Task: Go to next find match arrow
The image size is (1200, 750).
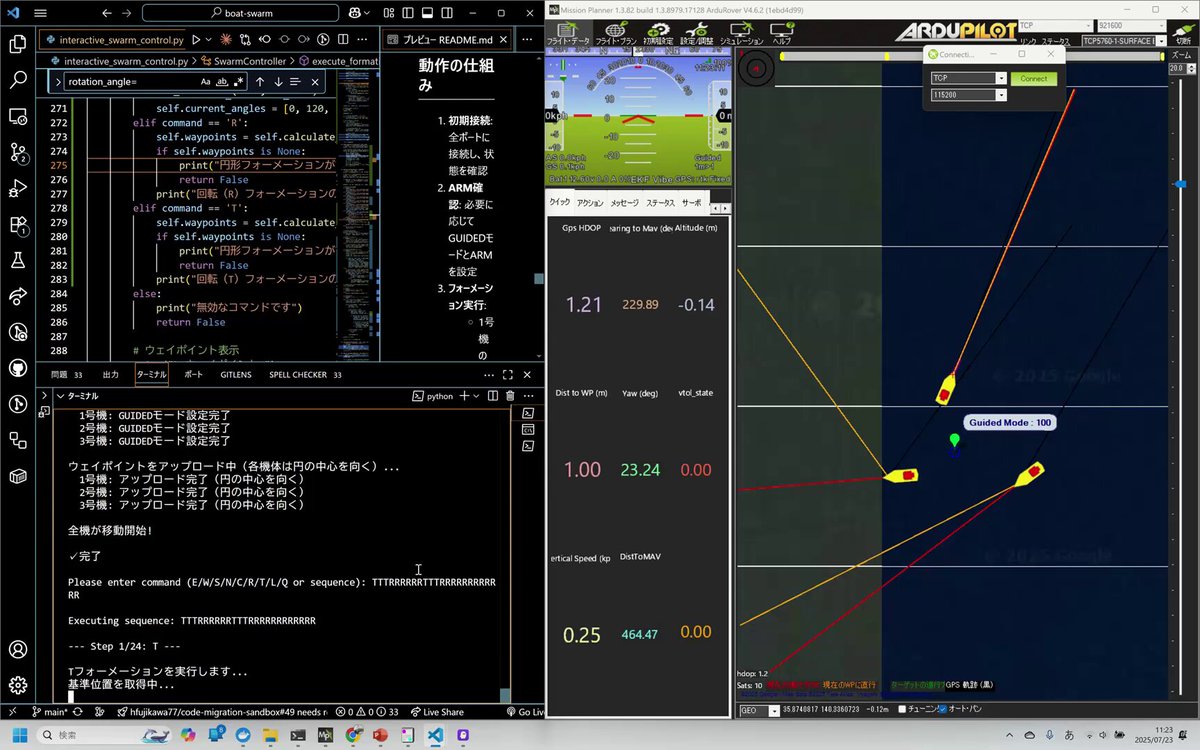Action: pos(278,82)
